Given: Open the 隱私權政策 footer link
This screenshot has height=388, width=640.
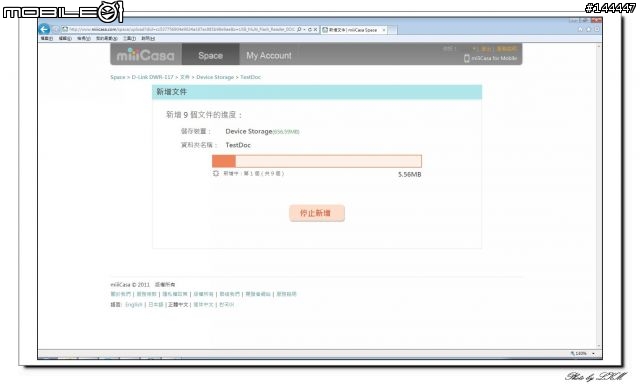Looking at the screenshot, I should [x=175, y=294].
